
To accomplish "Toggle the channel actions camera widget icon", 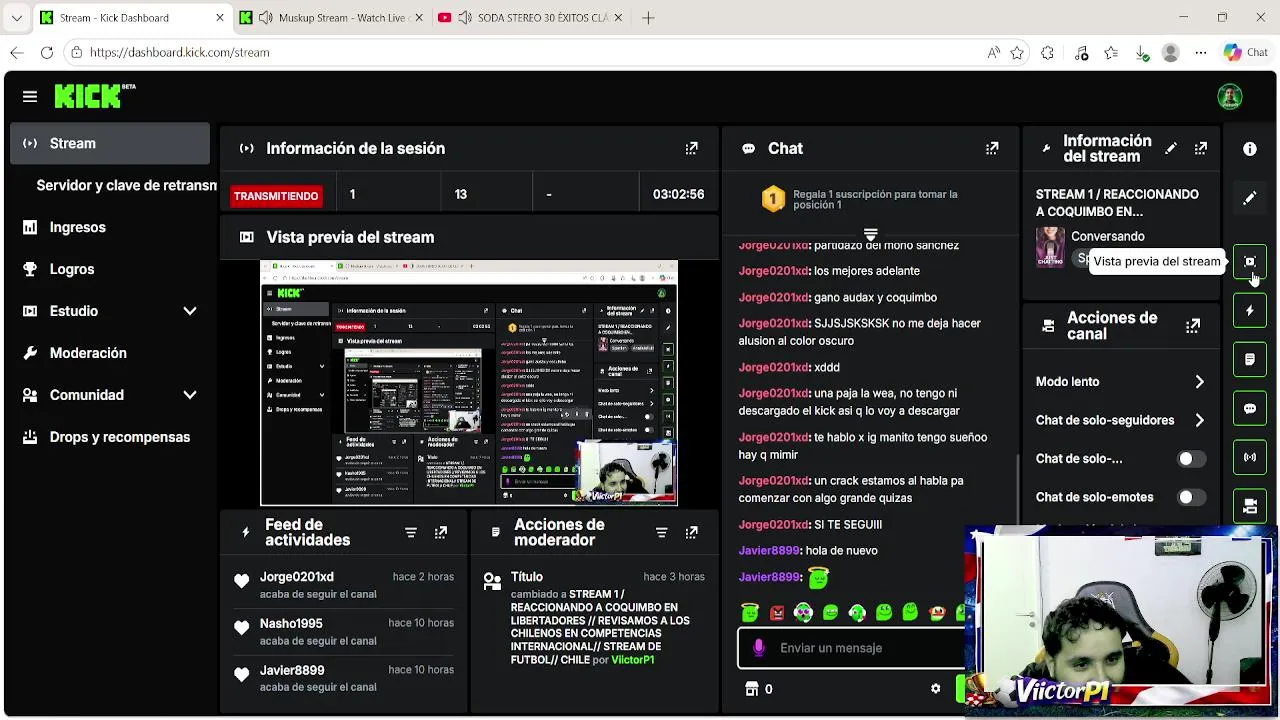I will point(1250,506).
